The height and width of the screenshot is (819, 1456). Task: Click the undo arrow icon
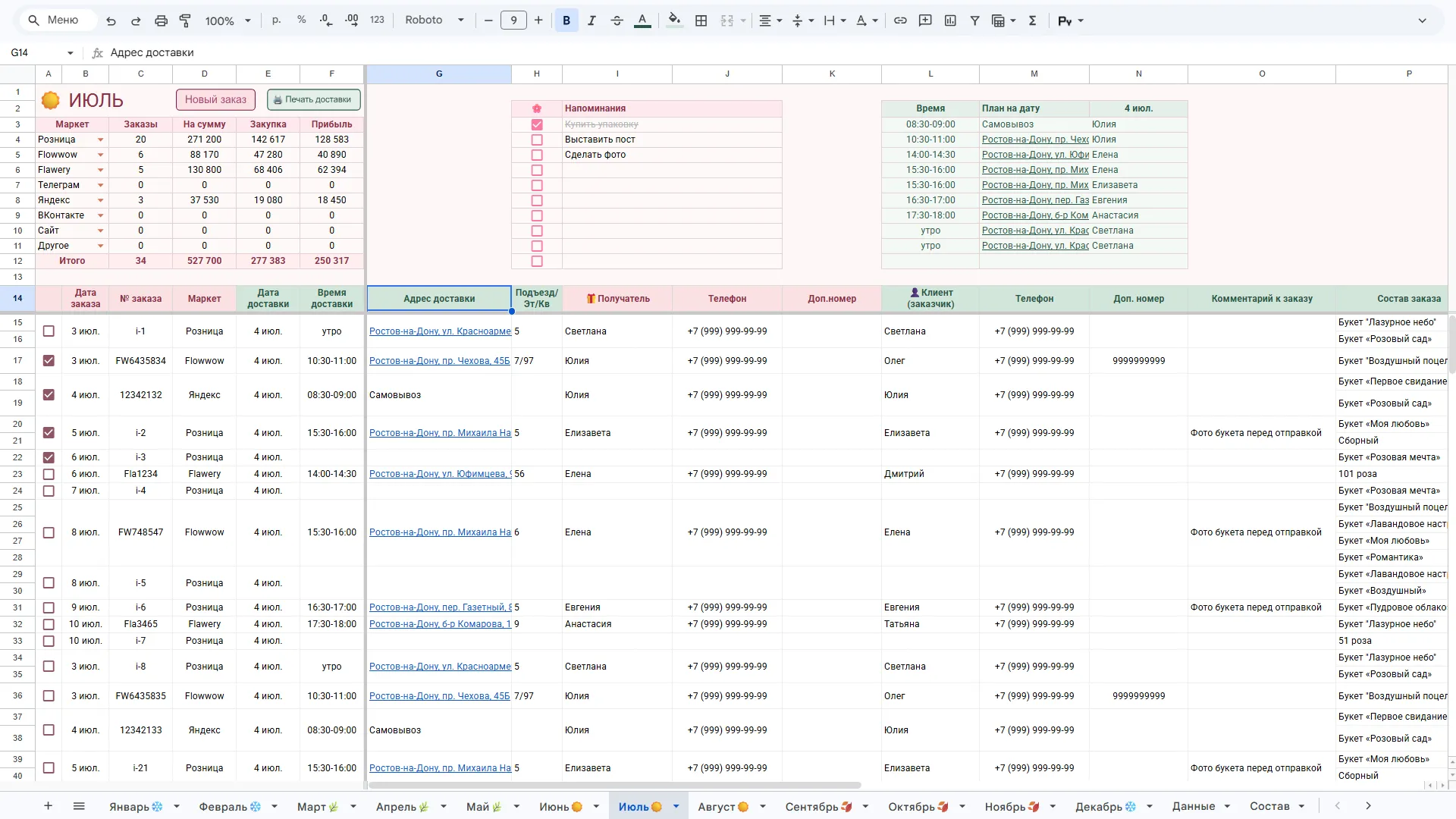pos(111,20)
